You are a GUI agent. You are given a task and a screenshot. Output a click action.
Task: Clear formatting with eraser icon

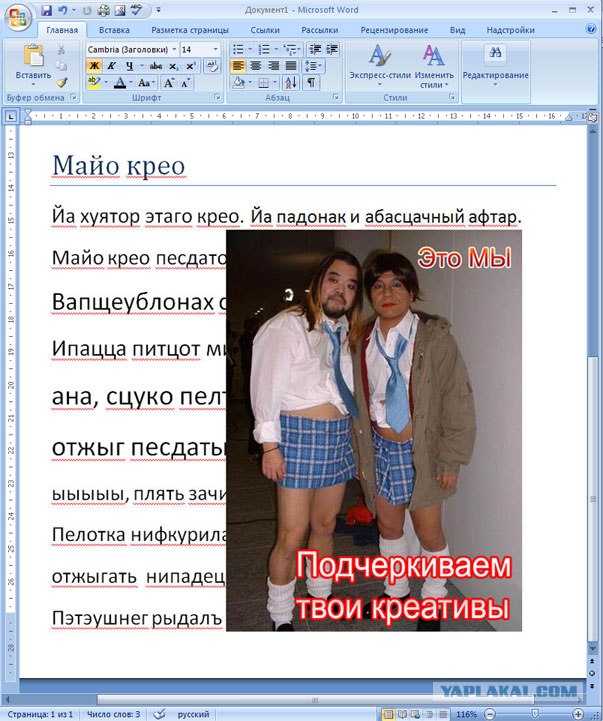click(x=212, y=65)
